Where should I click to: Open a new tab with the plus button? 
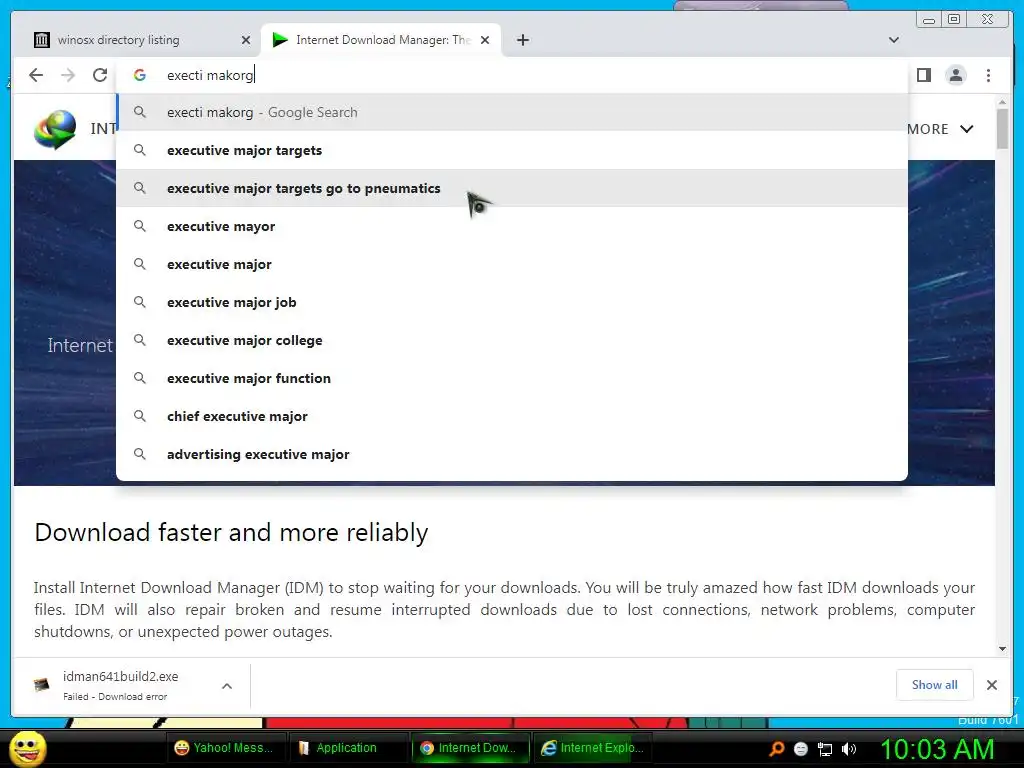[x=522, y=40]
